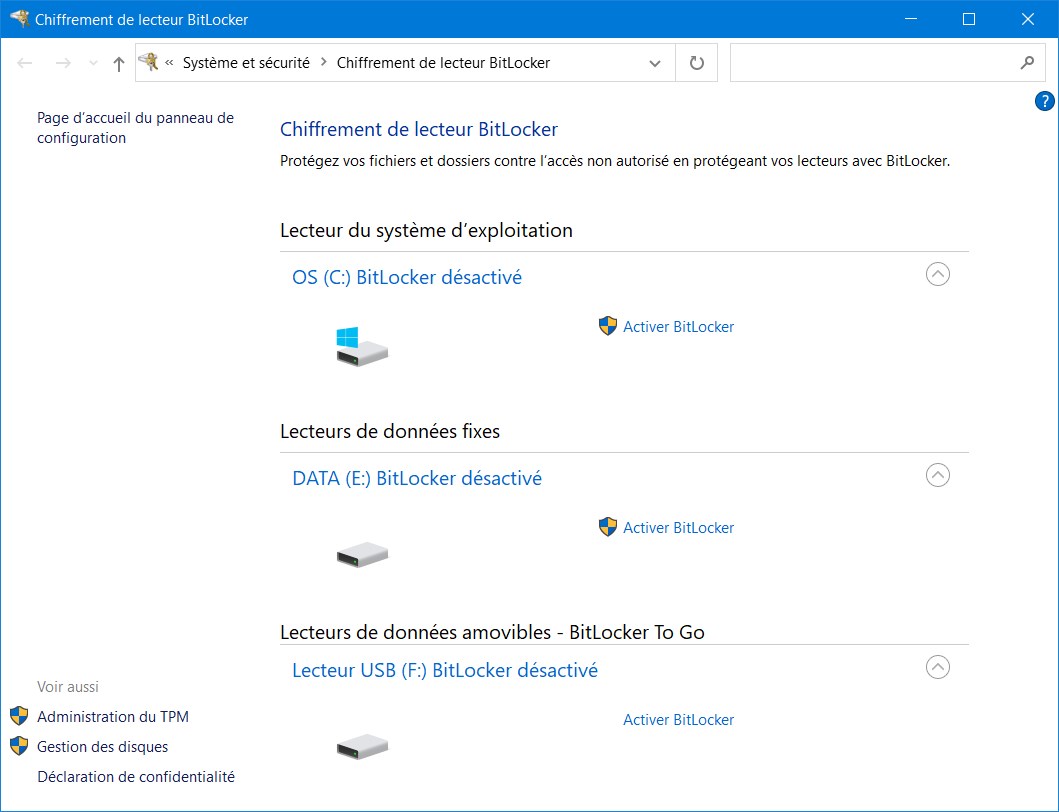Click the USB (F:) drive icon

[362, 746]
